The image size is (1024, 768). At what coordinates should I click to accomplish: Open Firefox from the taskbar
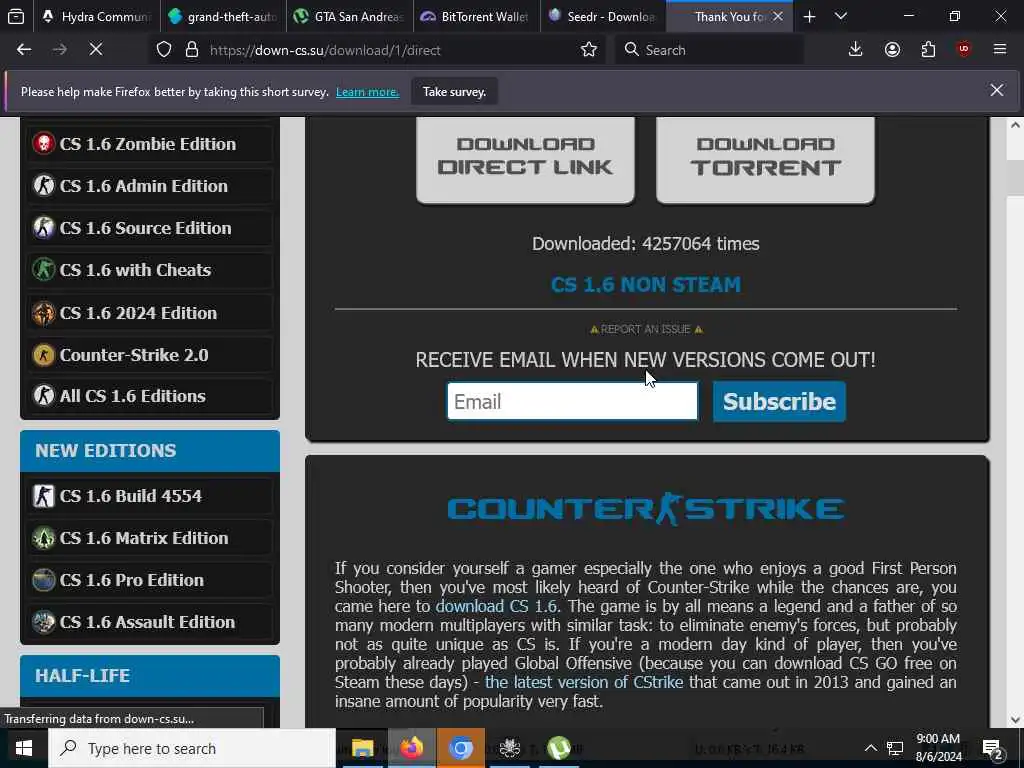411,748
